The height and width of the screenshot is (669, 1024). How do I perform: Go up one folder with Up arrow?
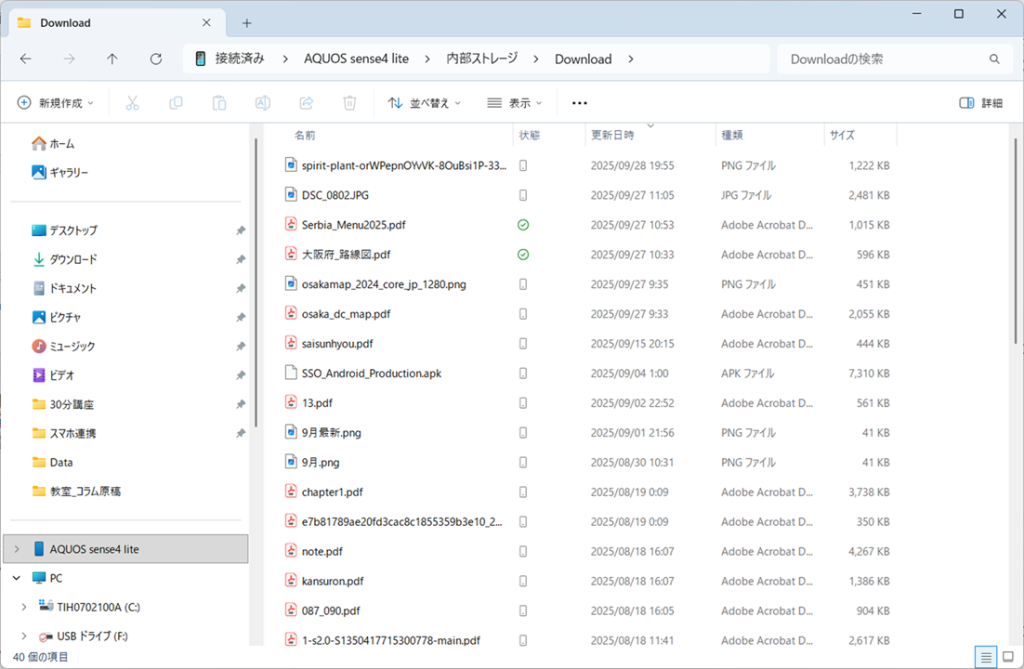(x=112, y=59)
